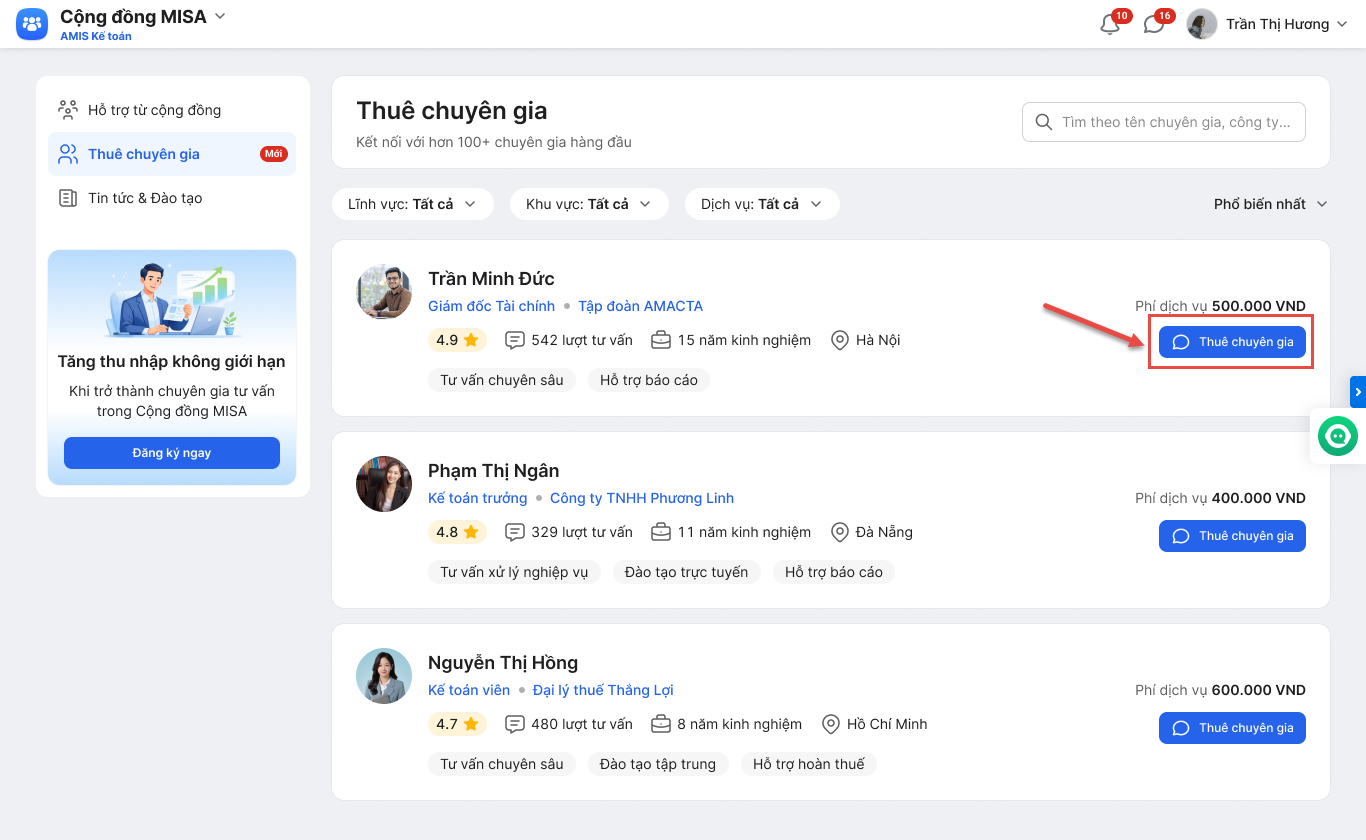
Task: Click the Giám đốc Tài chính title link
Action: (491, 306)
